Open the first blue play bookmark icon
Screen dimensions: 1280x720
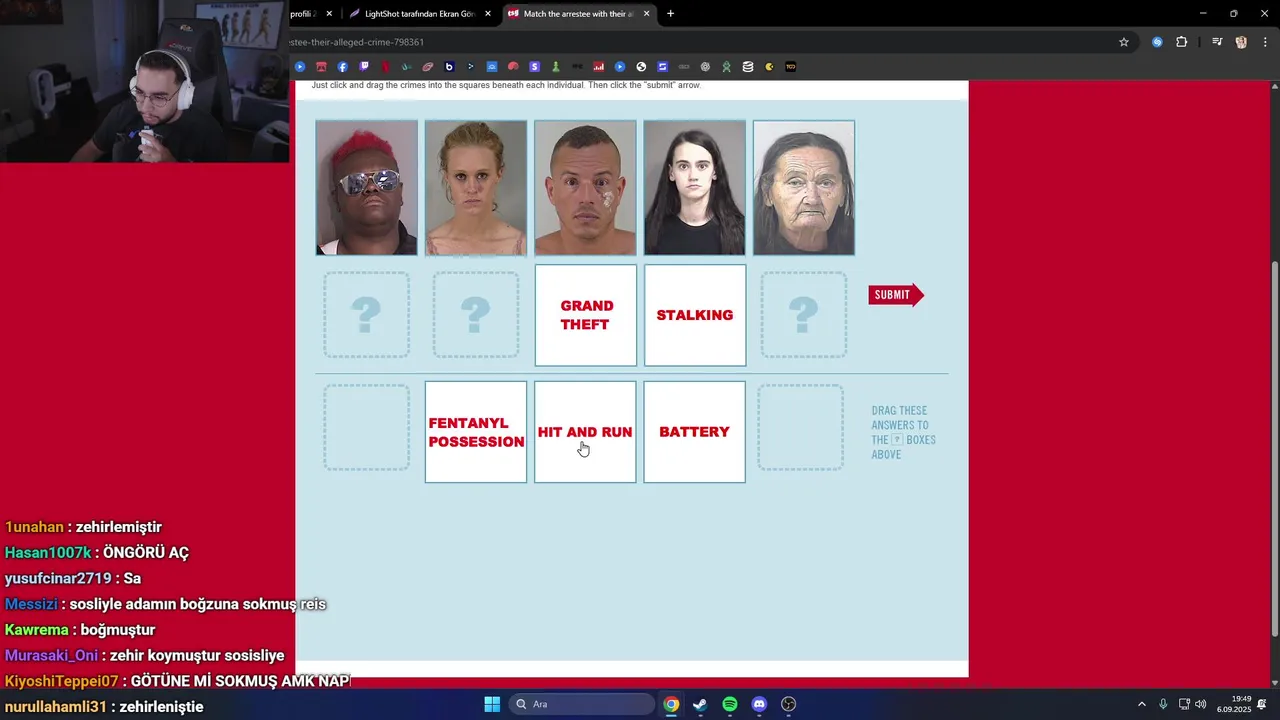click(x=300, y=67)
